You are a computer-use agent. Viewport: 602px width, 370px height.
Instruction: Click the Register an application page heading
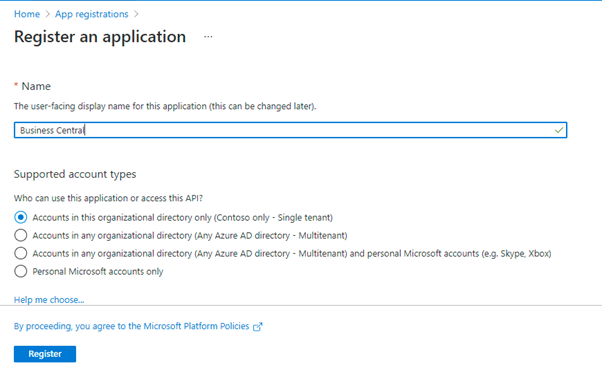pos(100,37)
